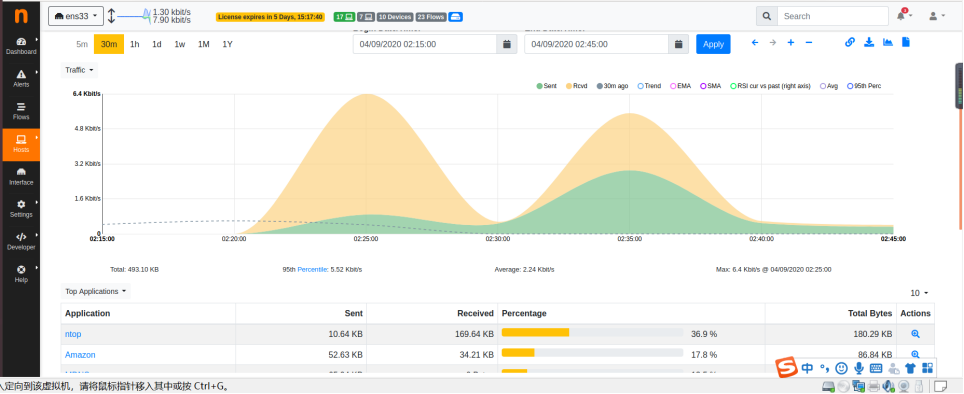Open the Alerts sidebar menu

click(21, 79)
